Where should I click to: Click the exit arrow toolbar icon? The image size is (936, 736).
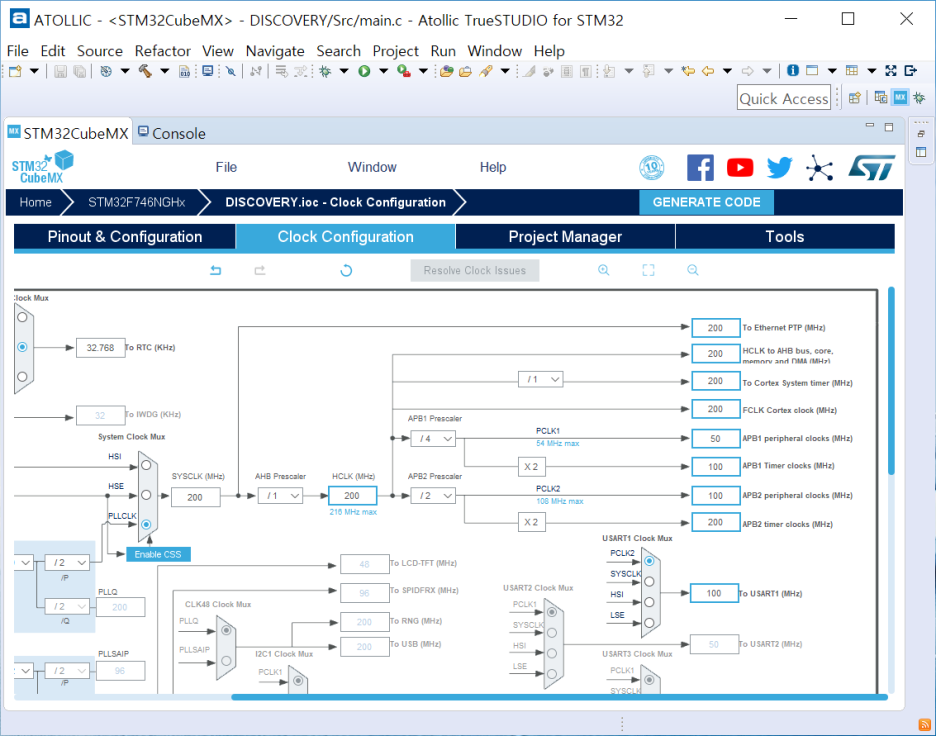click(x=910, y=70)
